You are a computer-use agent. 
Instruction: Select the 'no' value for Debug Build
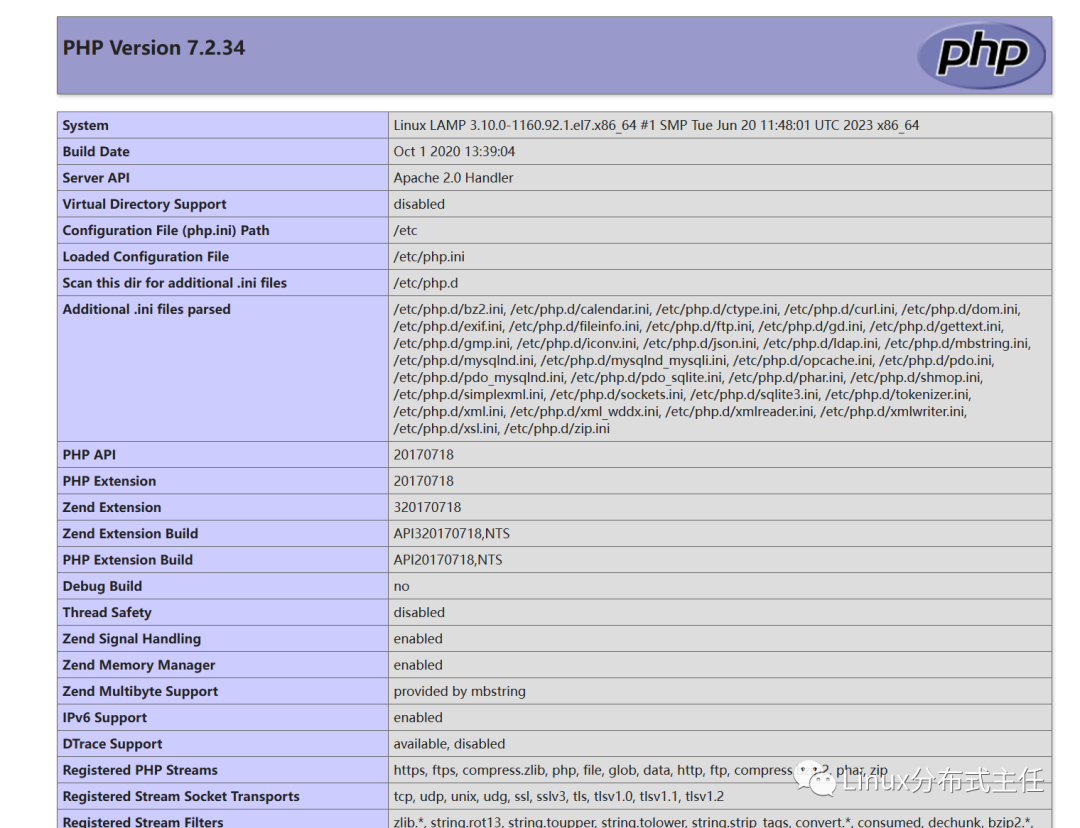[x=401, y=586]
